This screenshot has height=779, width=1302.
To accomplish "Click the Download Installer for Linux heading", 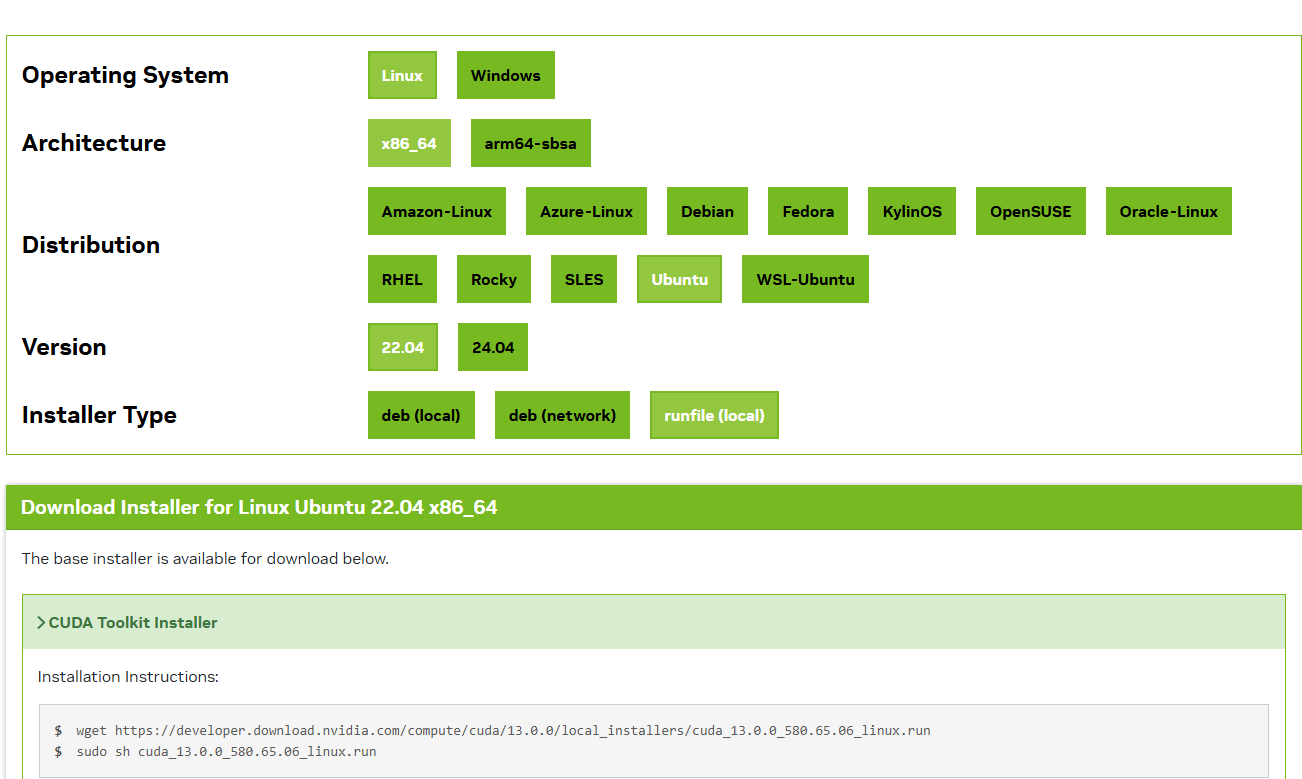I will click(x=259, y=507).
